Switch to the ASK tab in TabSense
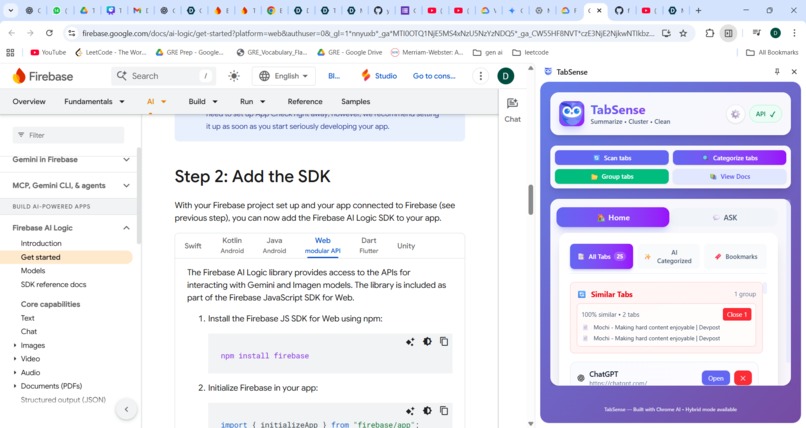 [x=725, y=217]
